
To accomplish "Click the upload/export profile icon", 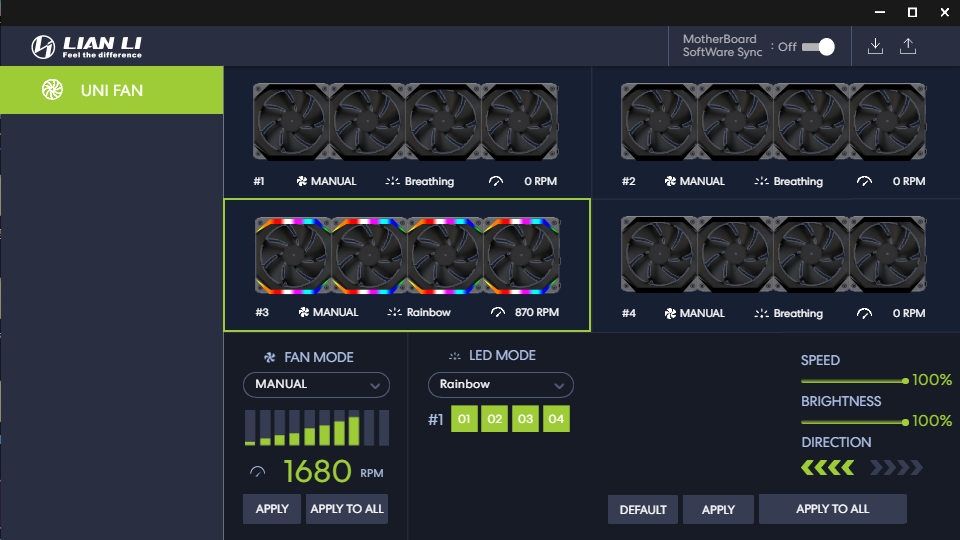I will 908,47.
